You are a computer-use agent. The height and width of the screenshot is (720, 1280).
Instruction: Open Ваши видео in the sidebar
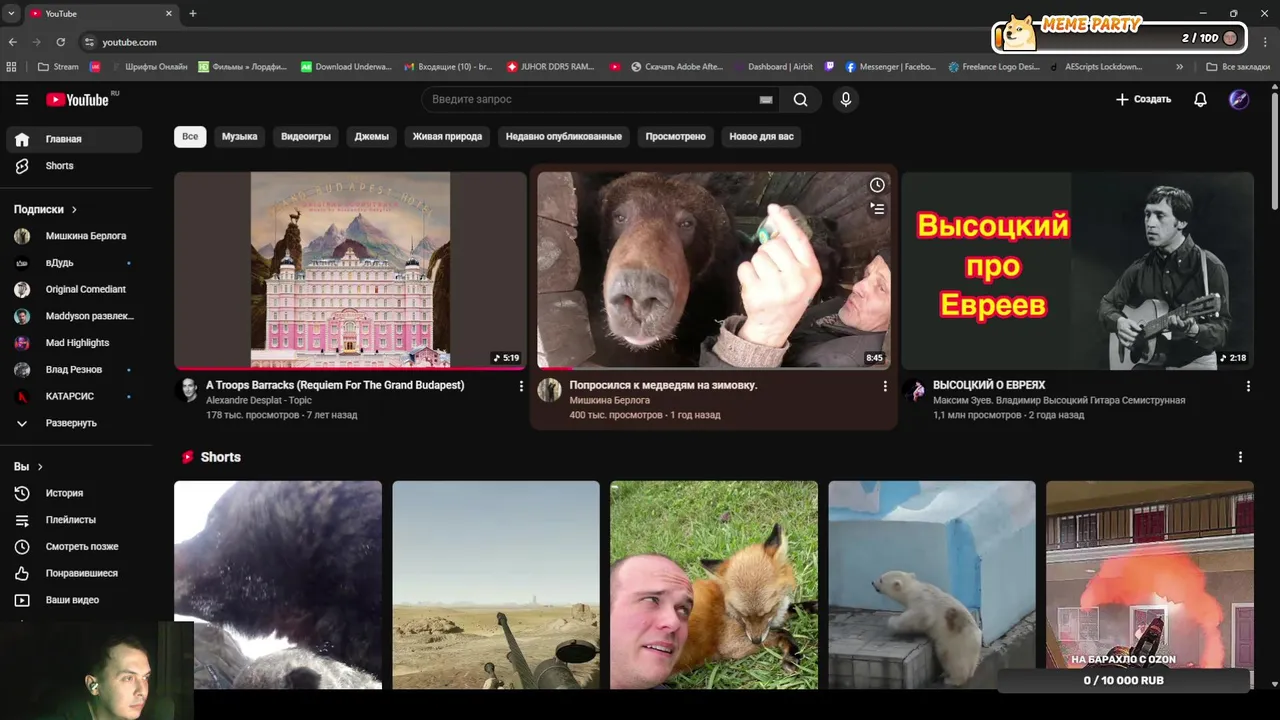74,600
